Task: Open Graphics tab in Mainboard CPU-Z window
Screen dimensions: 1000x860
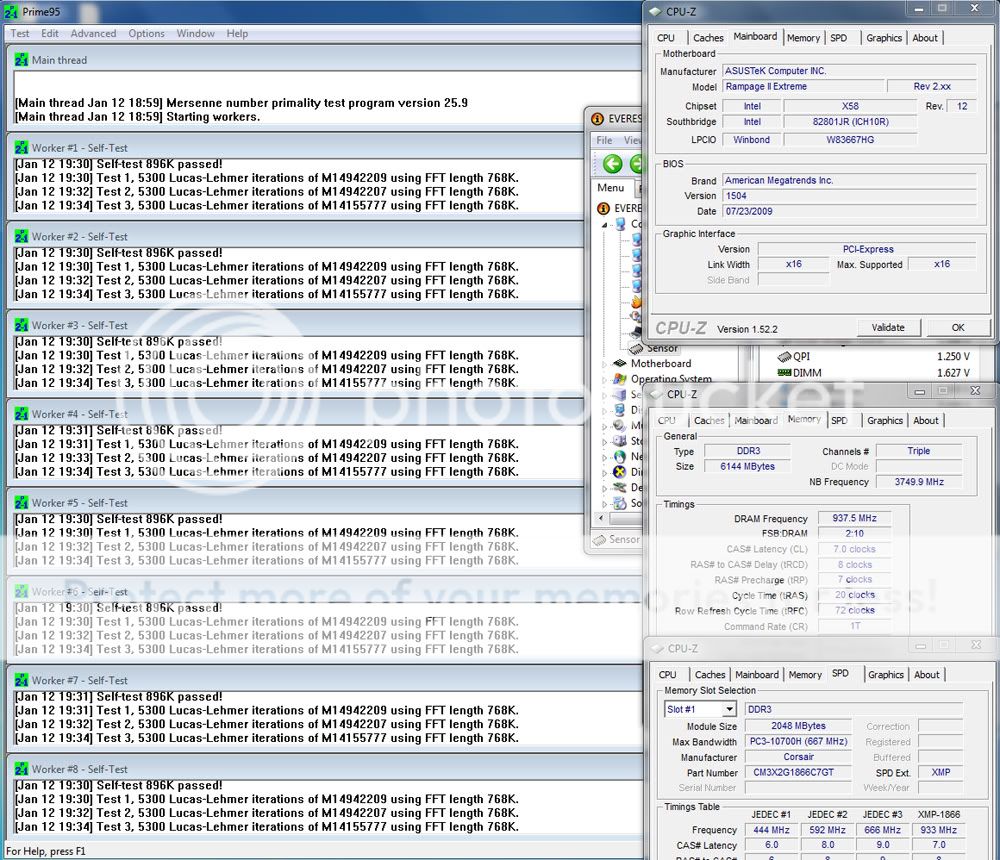Action: point(884,38)
